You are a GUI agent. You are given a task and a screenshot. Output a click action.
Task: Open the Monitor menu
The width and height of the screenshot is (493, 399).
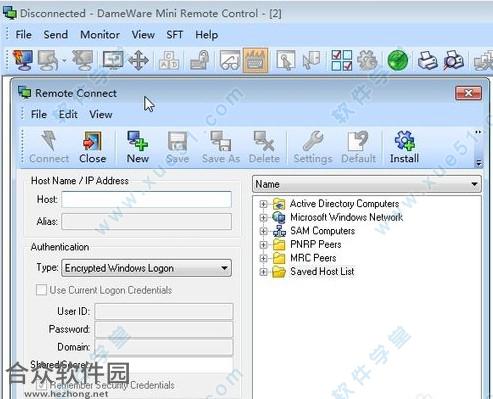100,35
